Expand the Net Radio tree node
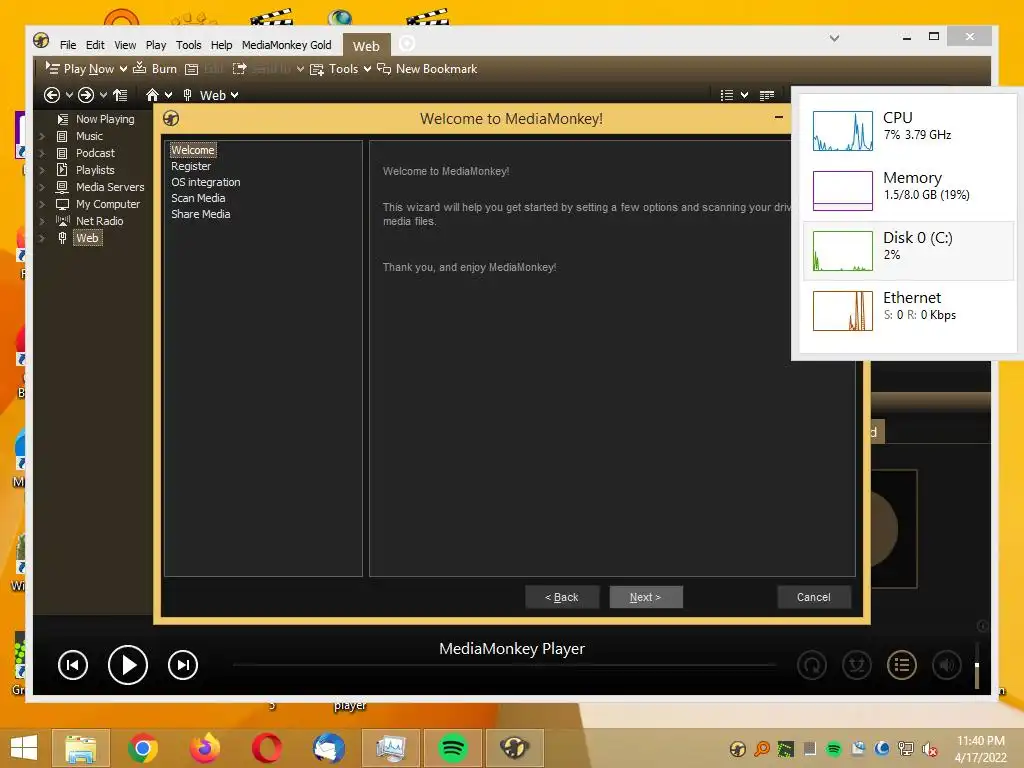1024x768 pixels. coord(42,221)
